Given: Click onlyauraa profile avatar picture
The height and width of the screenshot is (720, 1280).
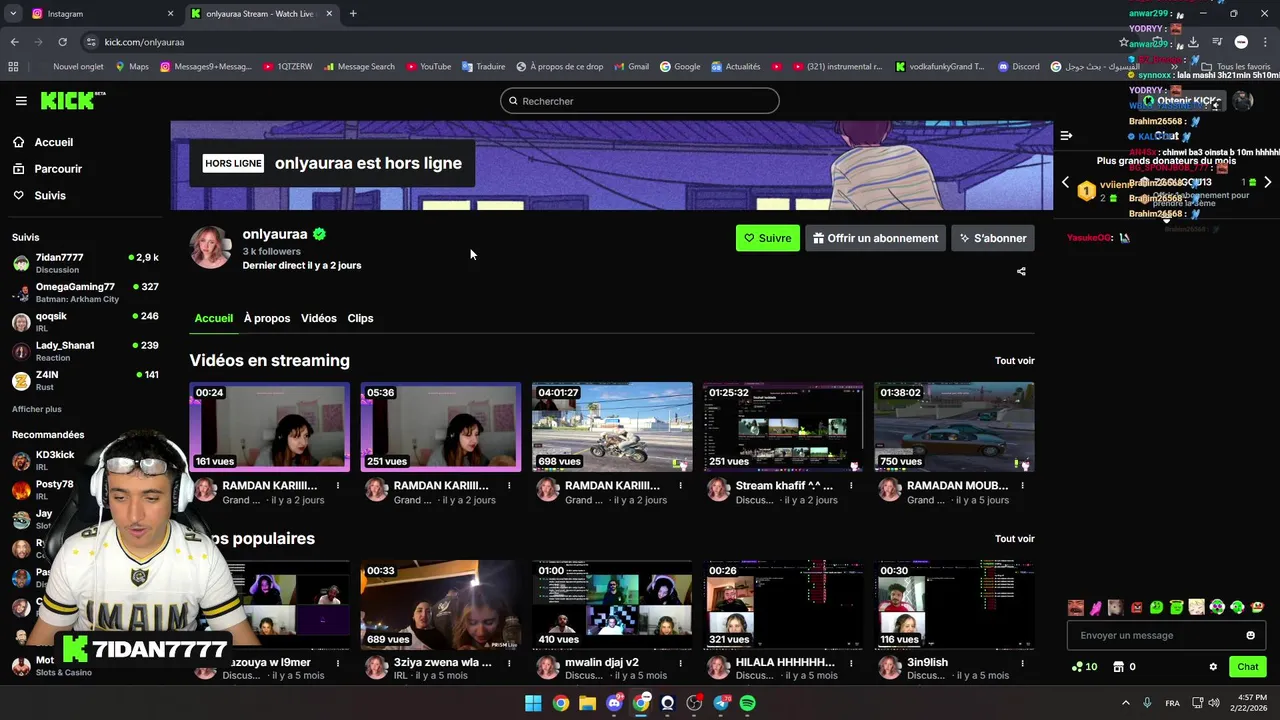Looking at the screenshot, I should (x=211, y=248).
